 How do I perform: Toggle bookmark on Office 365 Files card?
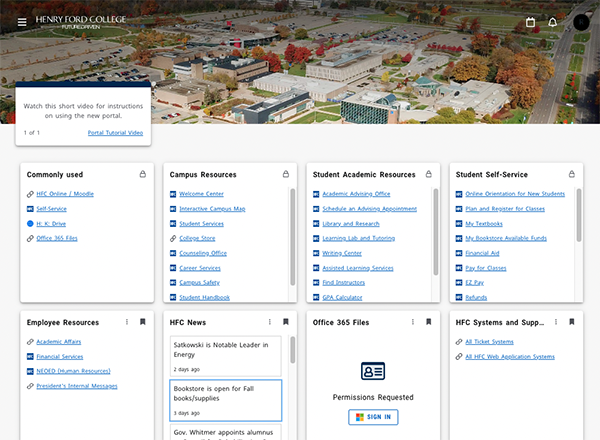(x=429, y=322)
